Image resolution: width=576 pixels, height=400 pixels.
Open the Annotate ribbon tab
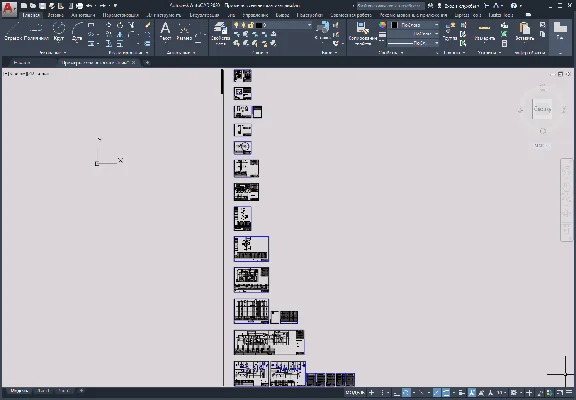pyautogui.click(x=83, y=15)
